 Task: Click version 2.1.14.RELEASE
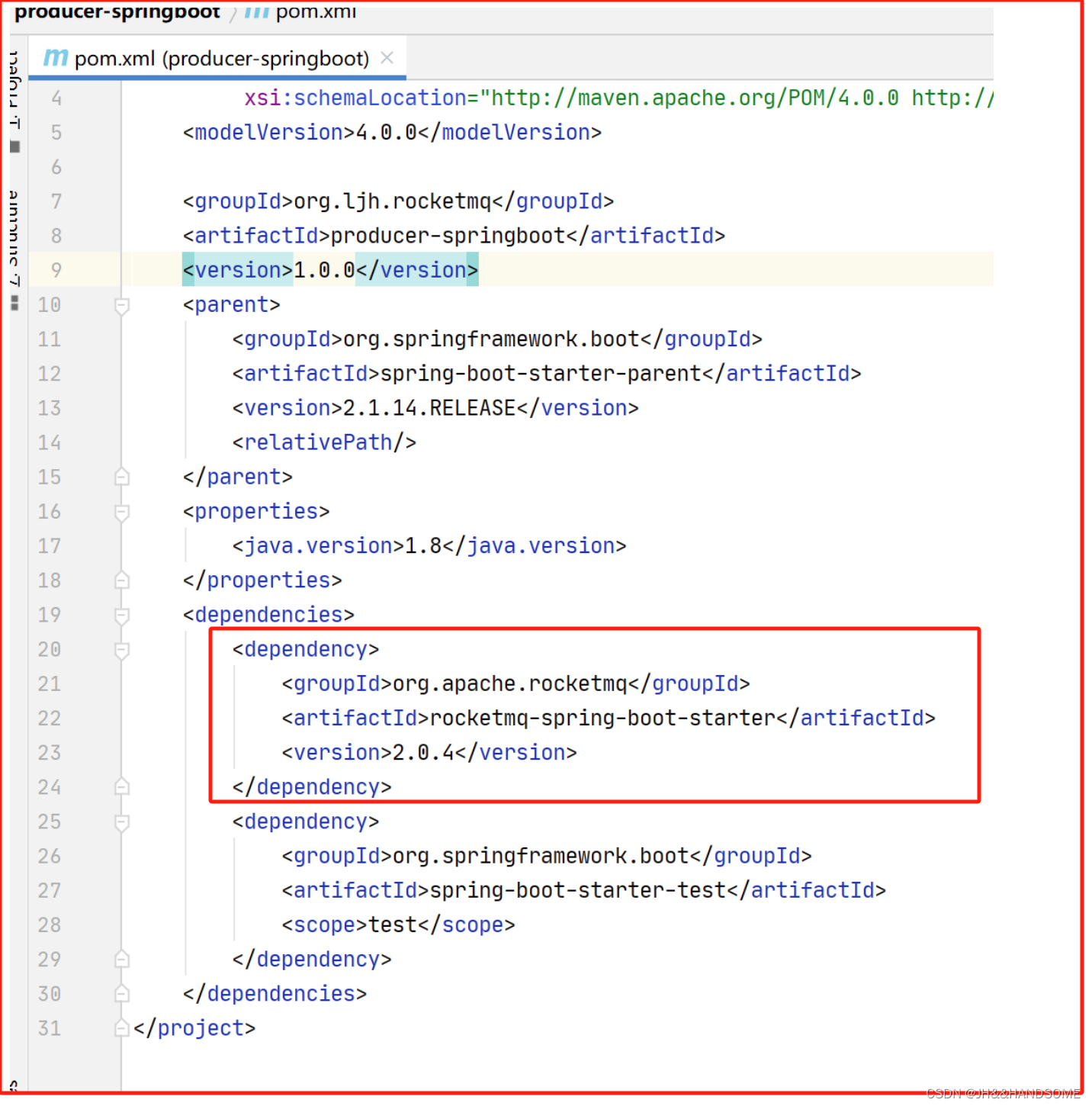point(430,408)
